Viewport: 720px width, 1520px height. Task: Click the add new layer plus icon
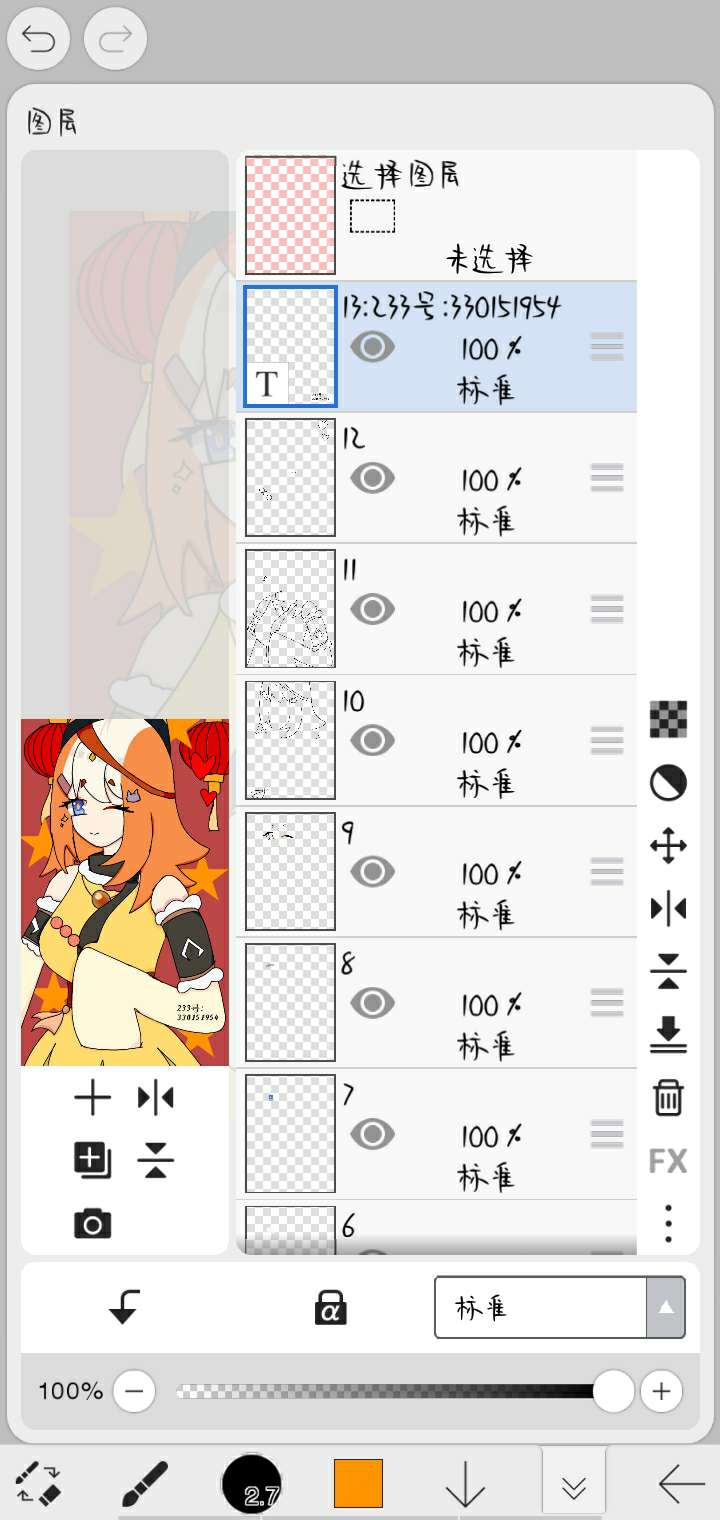pos(92,1099)
